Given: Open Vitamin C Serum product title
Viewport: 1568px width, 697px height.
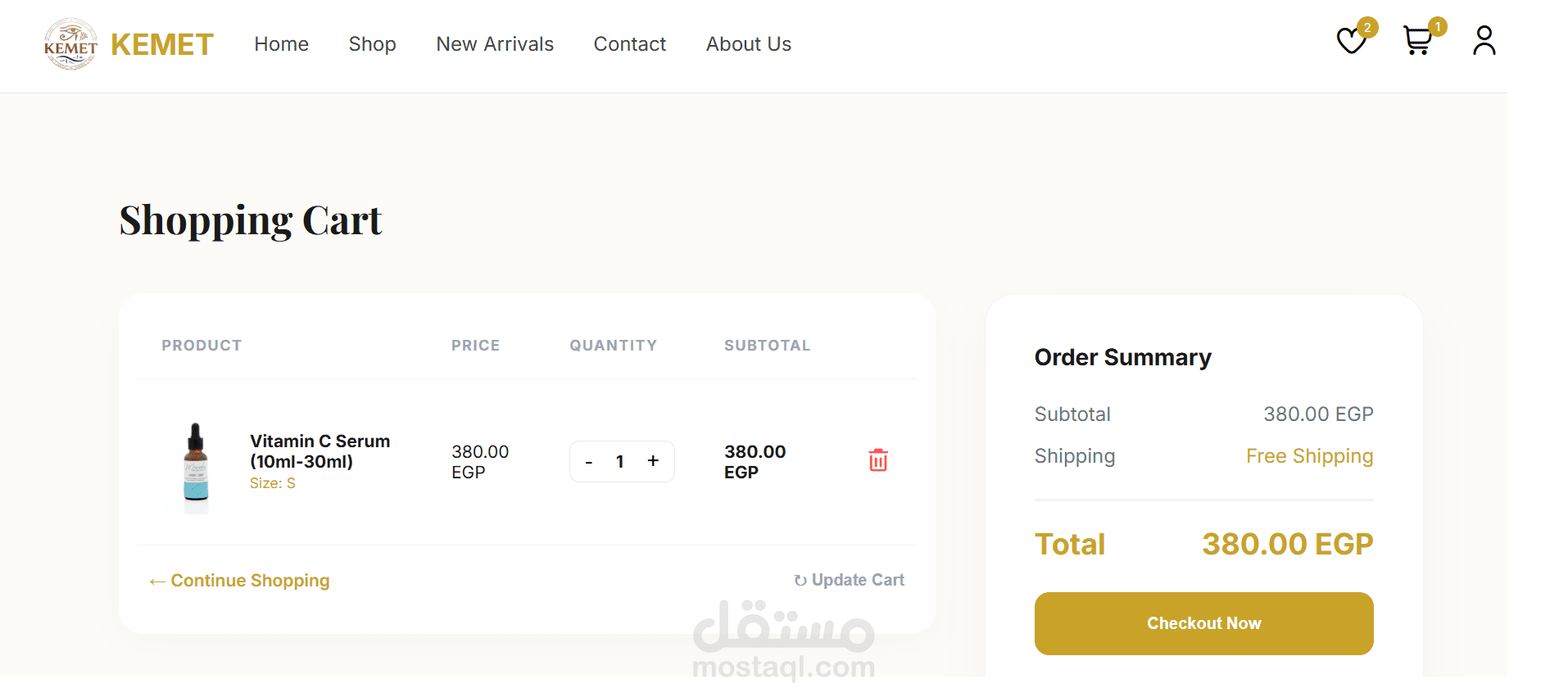Looking at the screenshot, I should (319, 451).
